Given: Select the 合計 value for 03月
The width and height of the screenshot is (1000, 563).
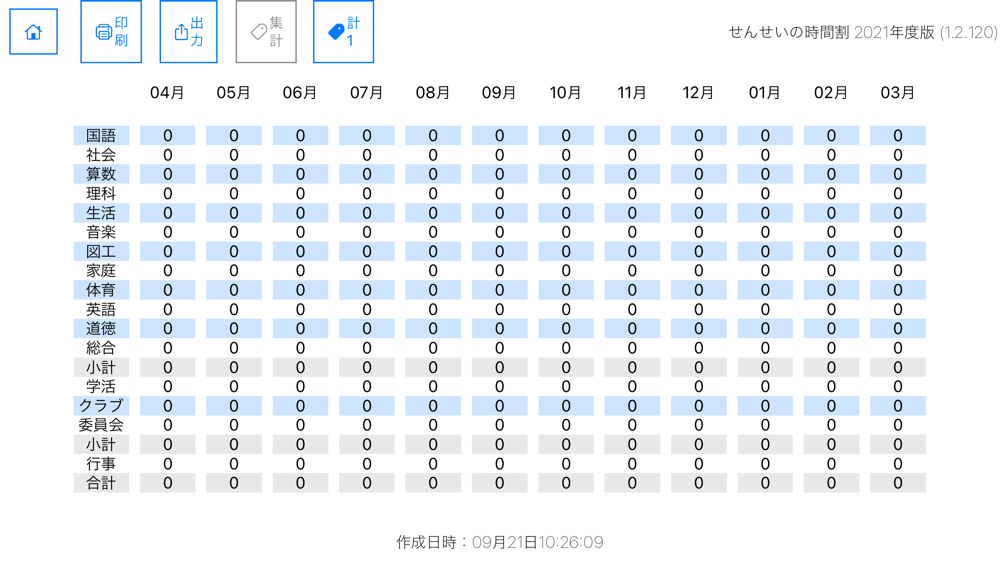Looking at the screenshot, I should point(897,483).
